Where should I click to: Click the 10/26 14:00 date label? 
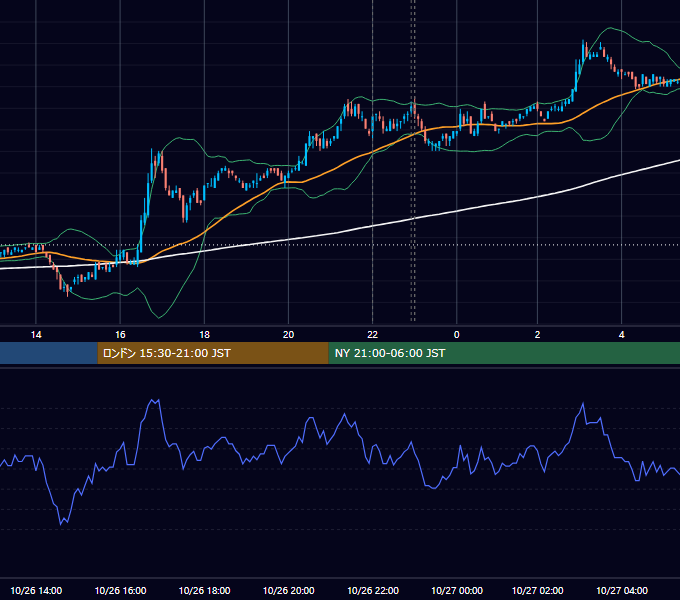36,590
